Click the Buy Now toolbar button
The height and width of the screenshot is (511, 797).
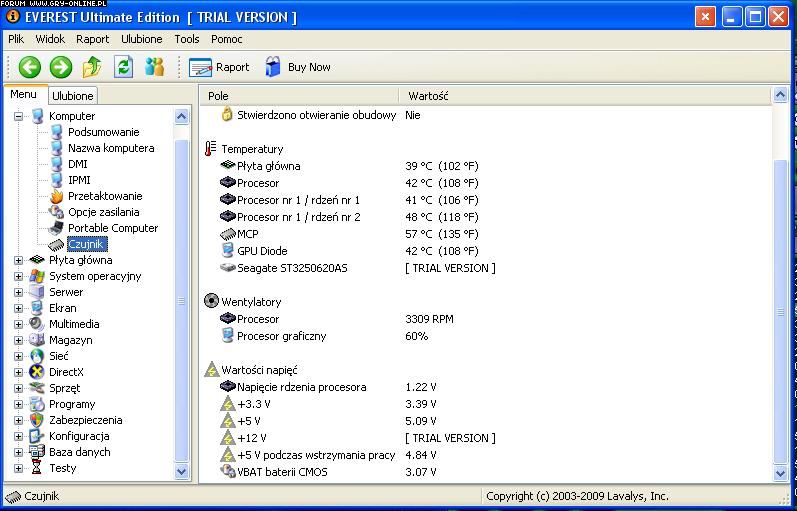click(298, 67)
